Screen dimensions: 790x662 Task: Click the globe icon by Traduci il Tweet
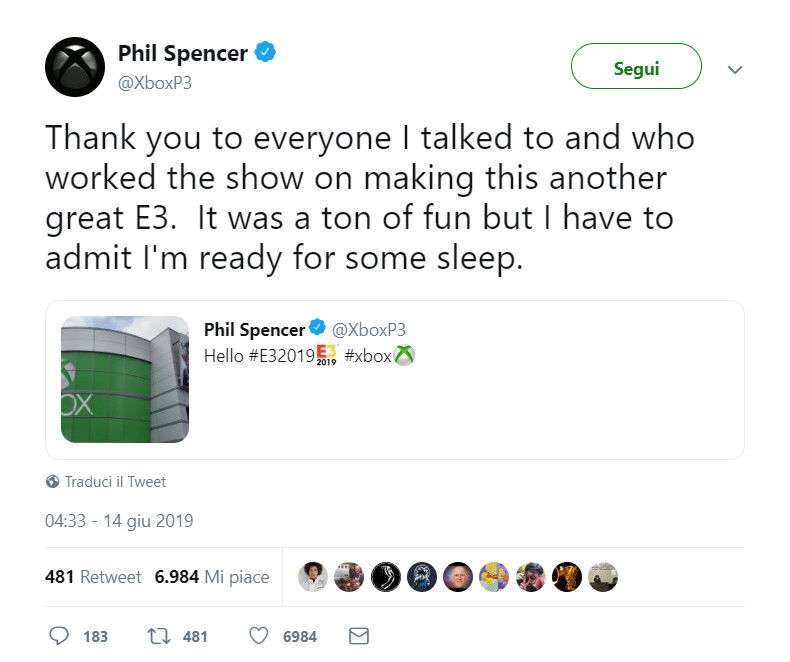[52, 482]
